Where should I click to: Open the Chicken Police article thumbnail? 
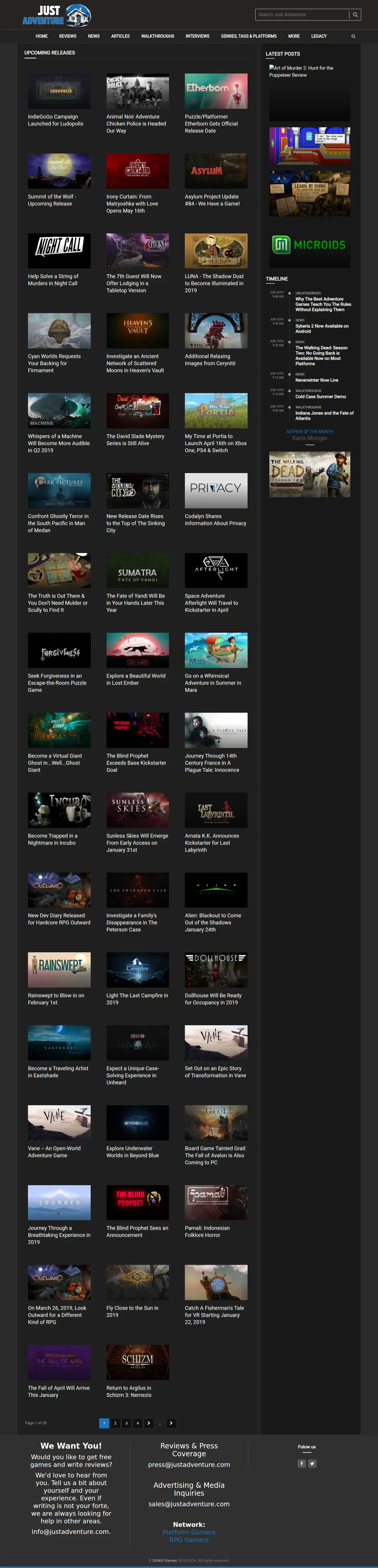pyautogui.click(x=138, y=91)
